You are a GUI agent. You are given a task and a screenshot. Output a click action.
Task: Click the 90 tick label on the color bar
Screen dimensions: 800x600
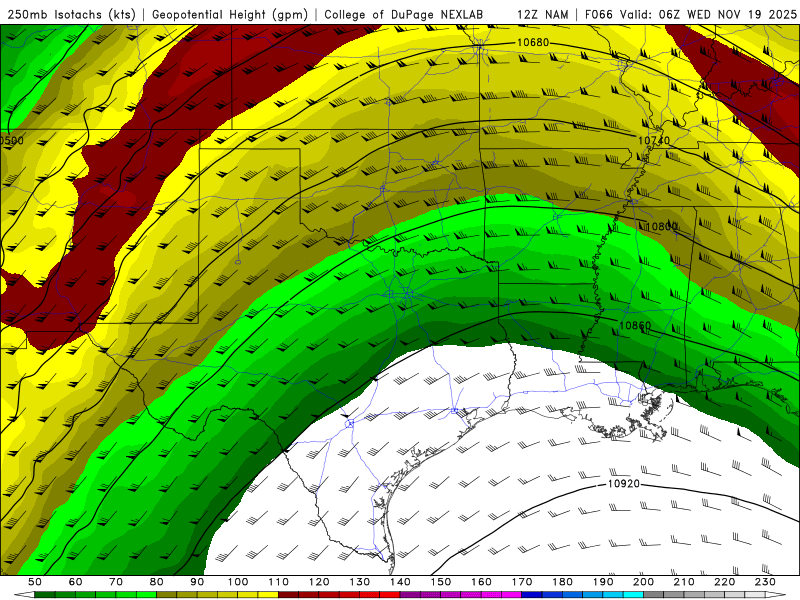point(197,582)
